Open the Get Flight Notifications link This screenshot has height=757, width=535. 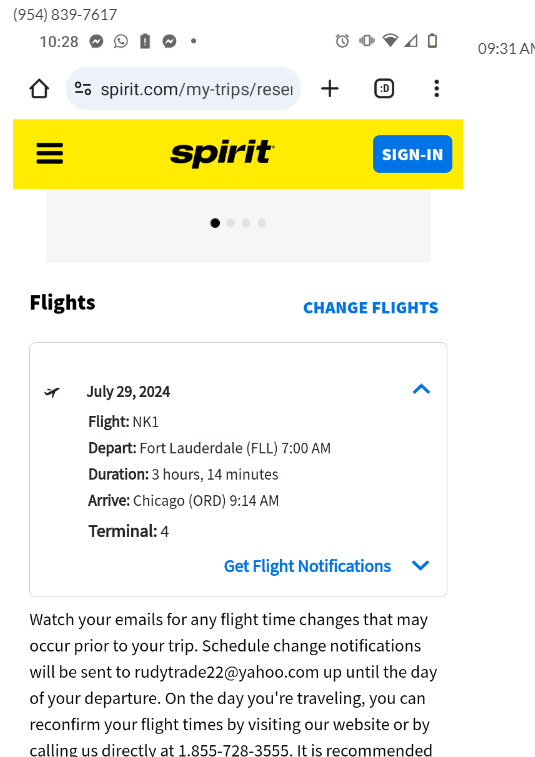[307, 566]
